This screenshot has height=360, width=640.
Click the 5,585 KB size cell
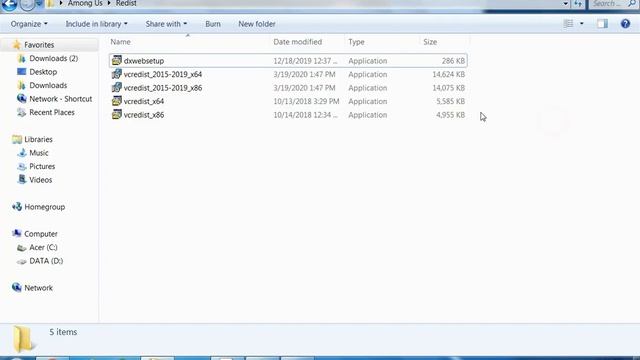coord(451,101)
